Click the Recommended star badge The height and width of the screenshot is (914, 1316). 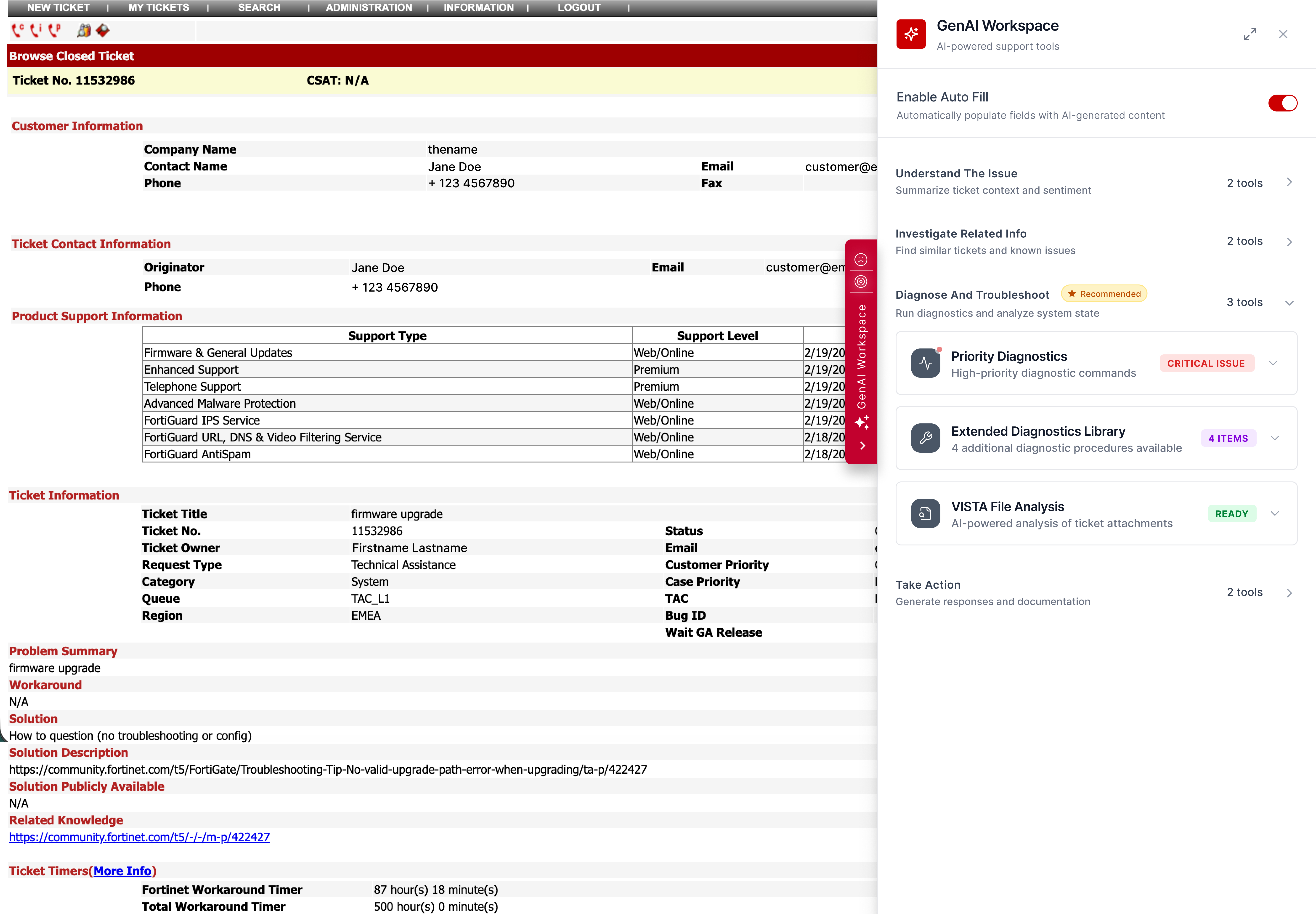point(1104,294)
